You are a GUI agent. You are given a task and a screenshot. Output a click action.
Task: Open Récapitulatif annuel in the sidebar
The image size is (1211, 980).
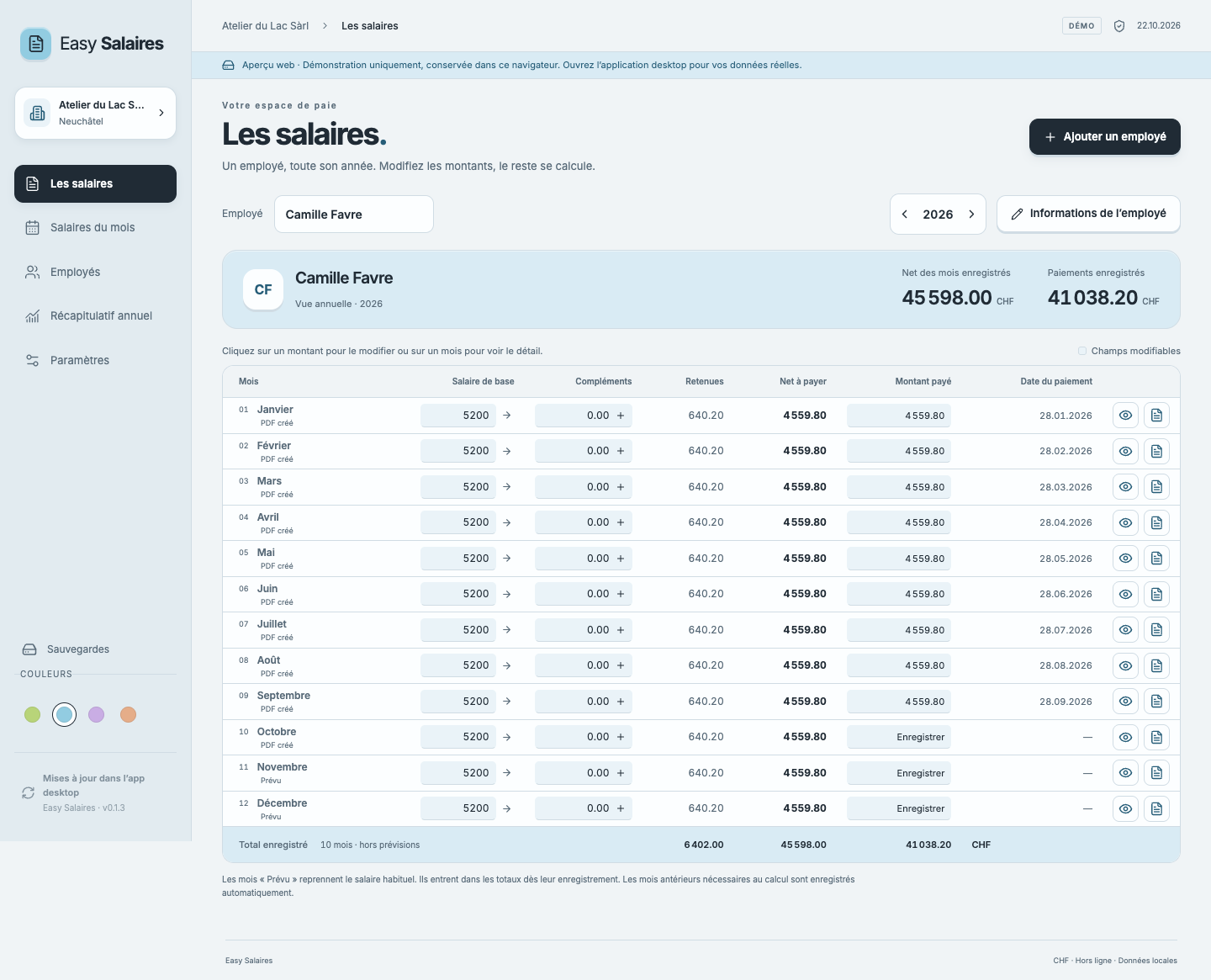pos(95,316)
